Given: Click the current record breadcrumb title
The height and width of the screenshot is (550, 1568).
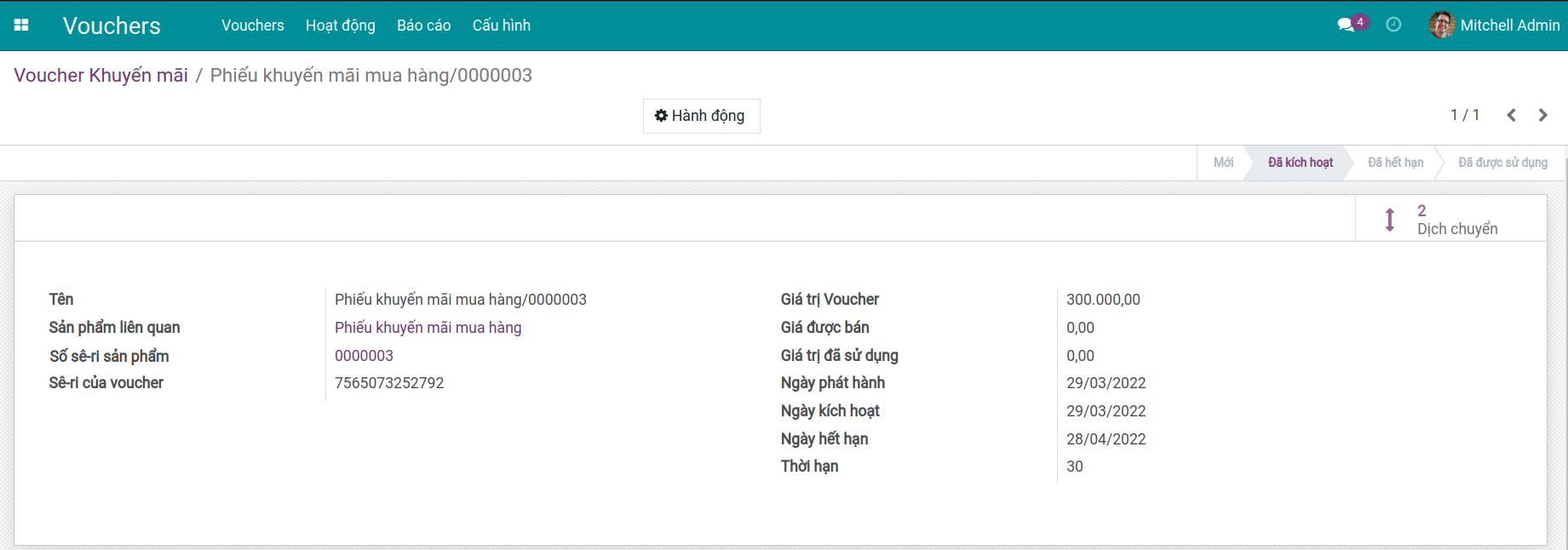Looking at the screenshot, I should click(371, 75).
